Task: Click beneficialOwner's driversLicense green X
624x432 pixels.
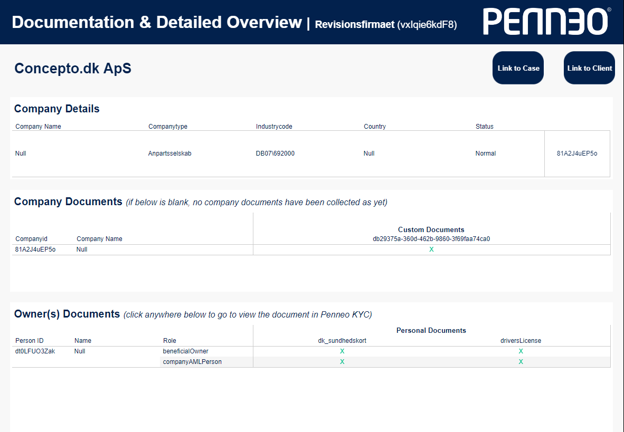Action: coord(521,351)
